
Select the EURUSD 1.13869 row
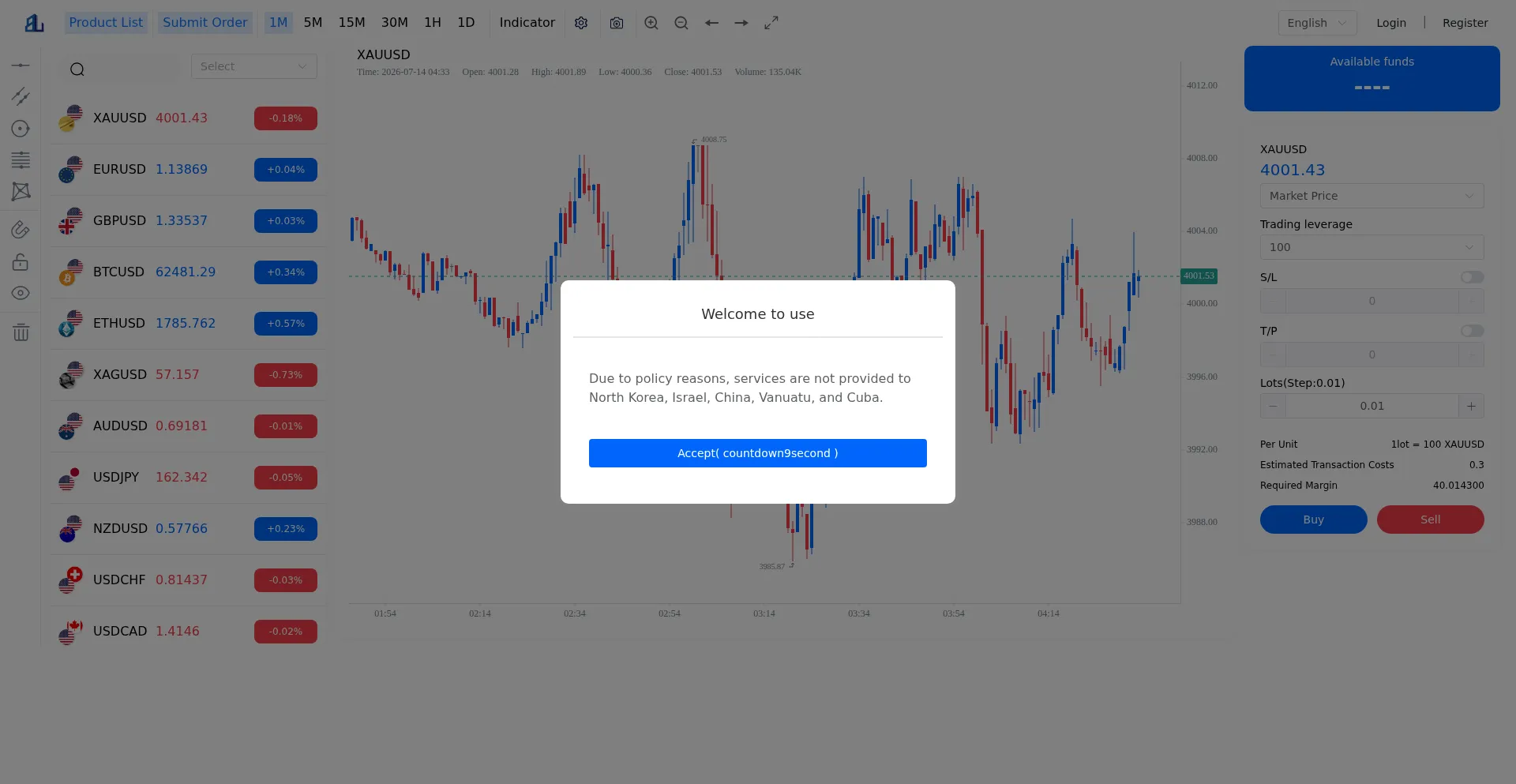coord(188,170)
